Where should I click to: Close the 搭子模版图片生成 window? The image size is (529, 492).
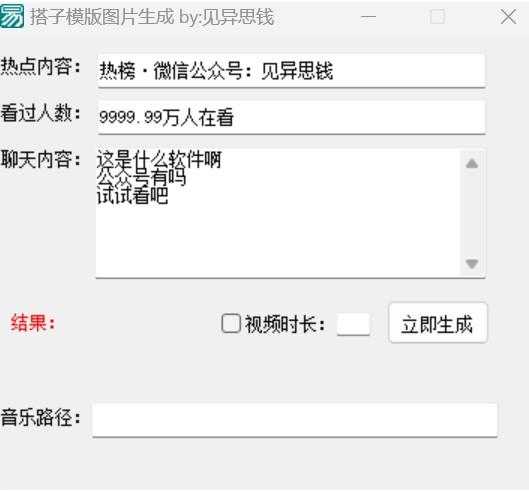(x=508, y=17)
